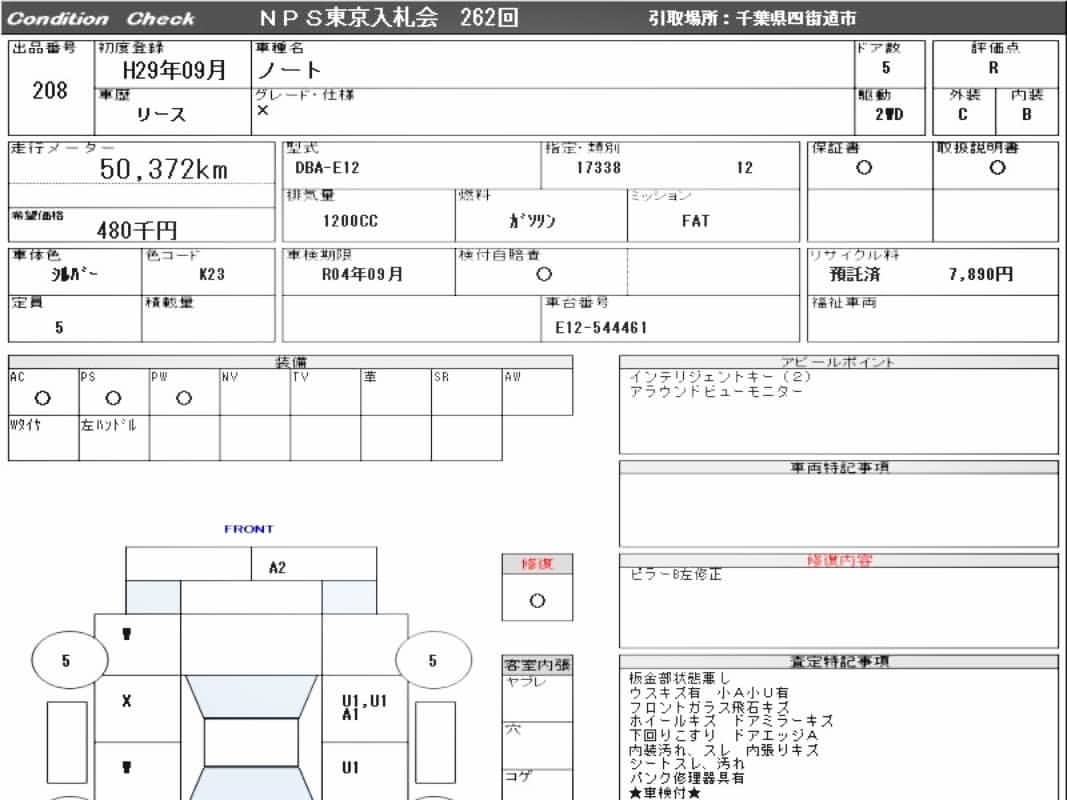This screenshot has width=1067, height=800.
Task: Click the evaluation grade R
Action: coord(994,68)
